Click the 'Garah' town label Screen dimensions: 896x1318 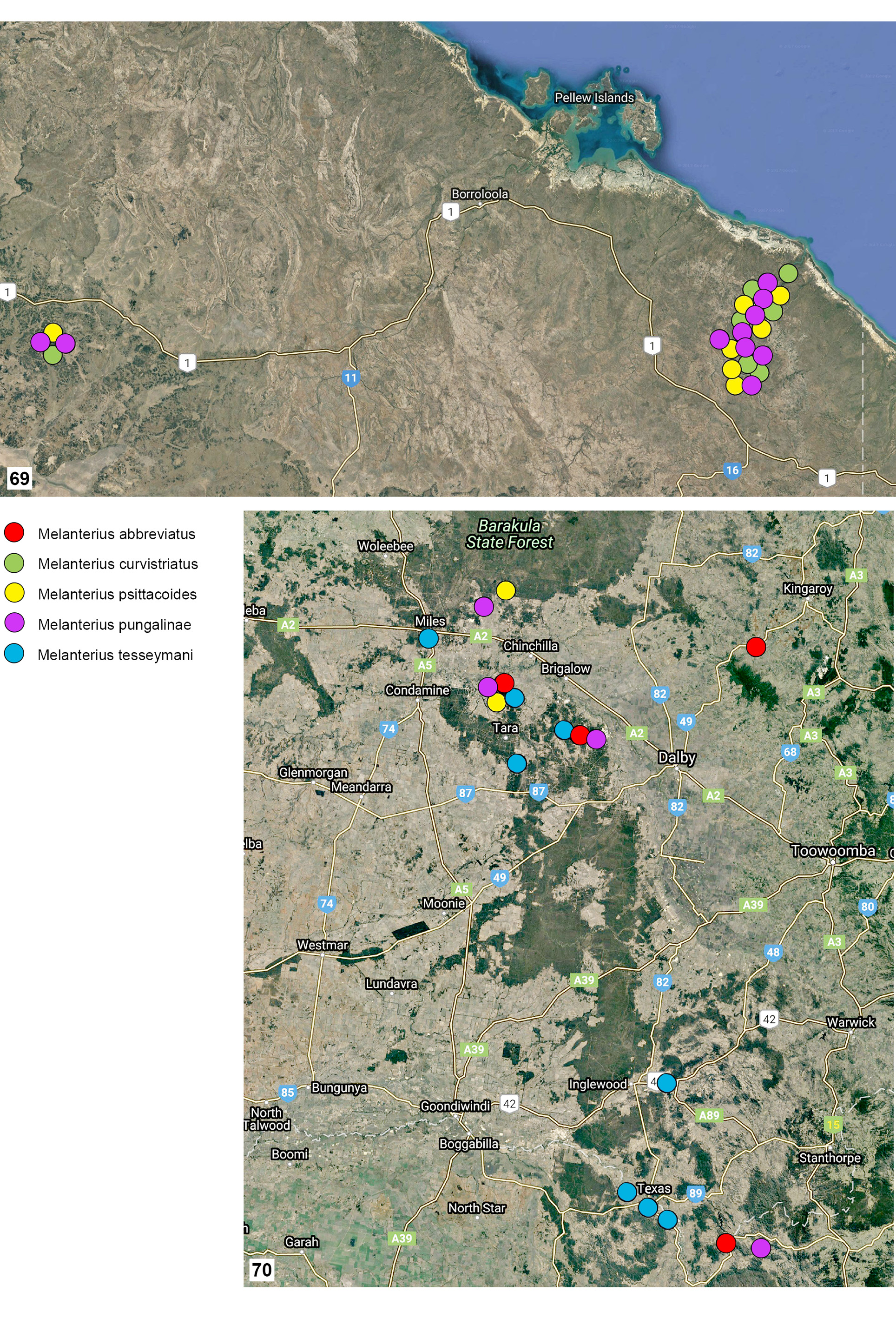pyautogui.click(x=302, y=1242)
